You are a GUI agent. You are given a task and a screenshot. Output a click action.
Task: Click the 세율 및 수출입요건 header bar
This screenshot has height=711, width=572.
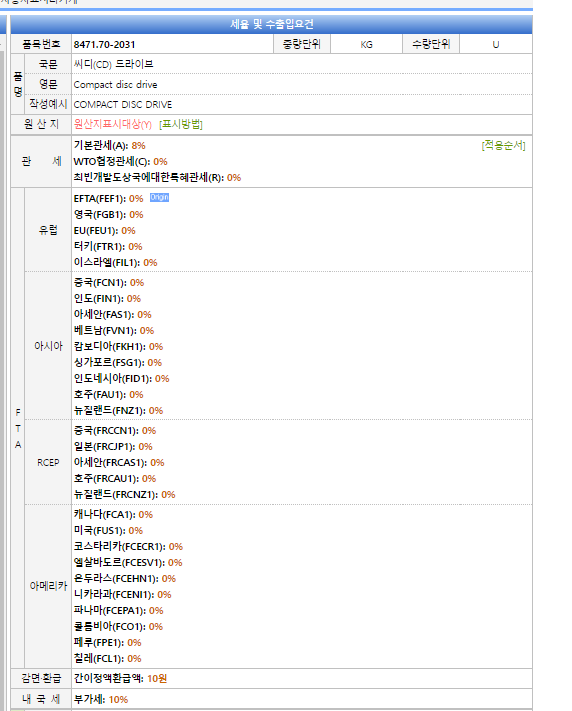(271, 24)
